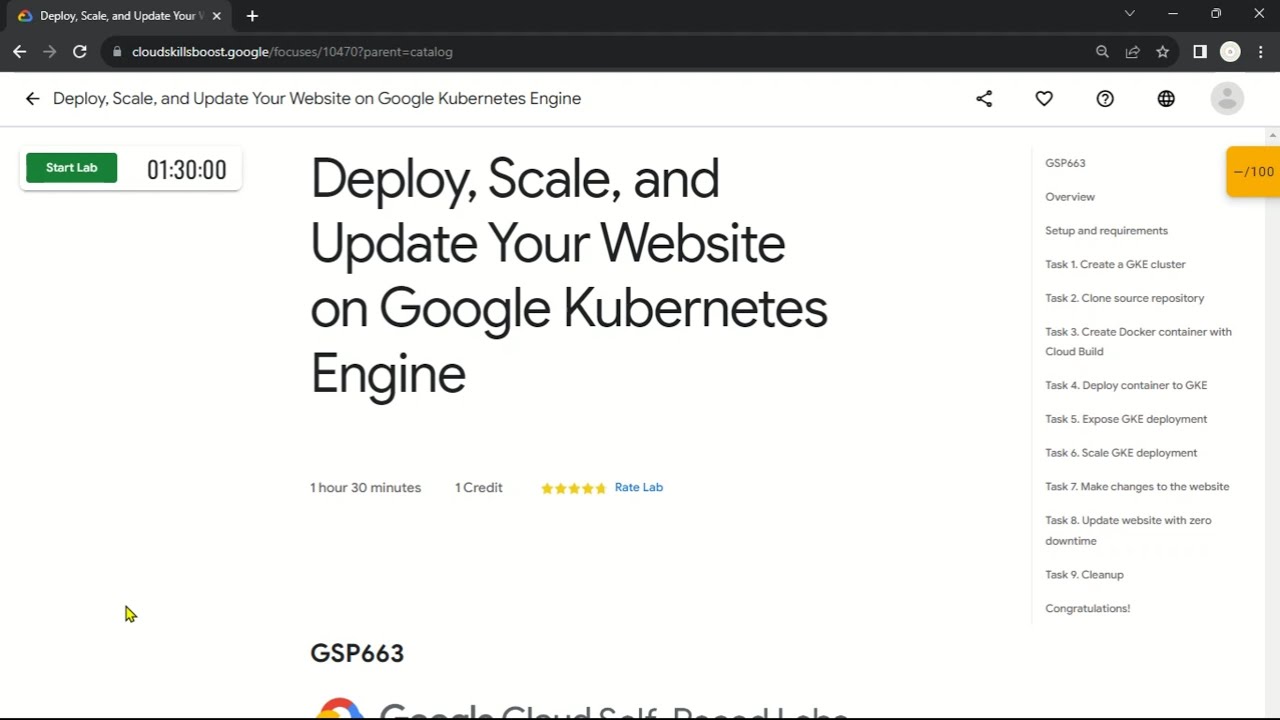Image resolution: width=1280 pixels, height=720 pixels.
Task: Reload the page with the refresh icon
Action: 80,52
